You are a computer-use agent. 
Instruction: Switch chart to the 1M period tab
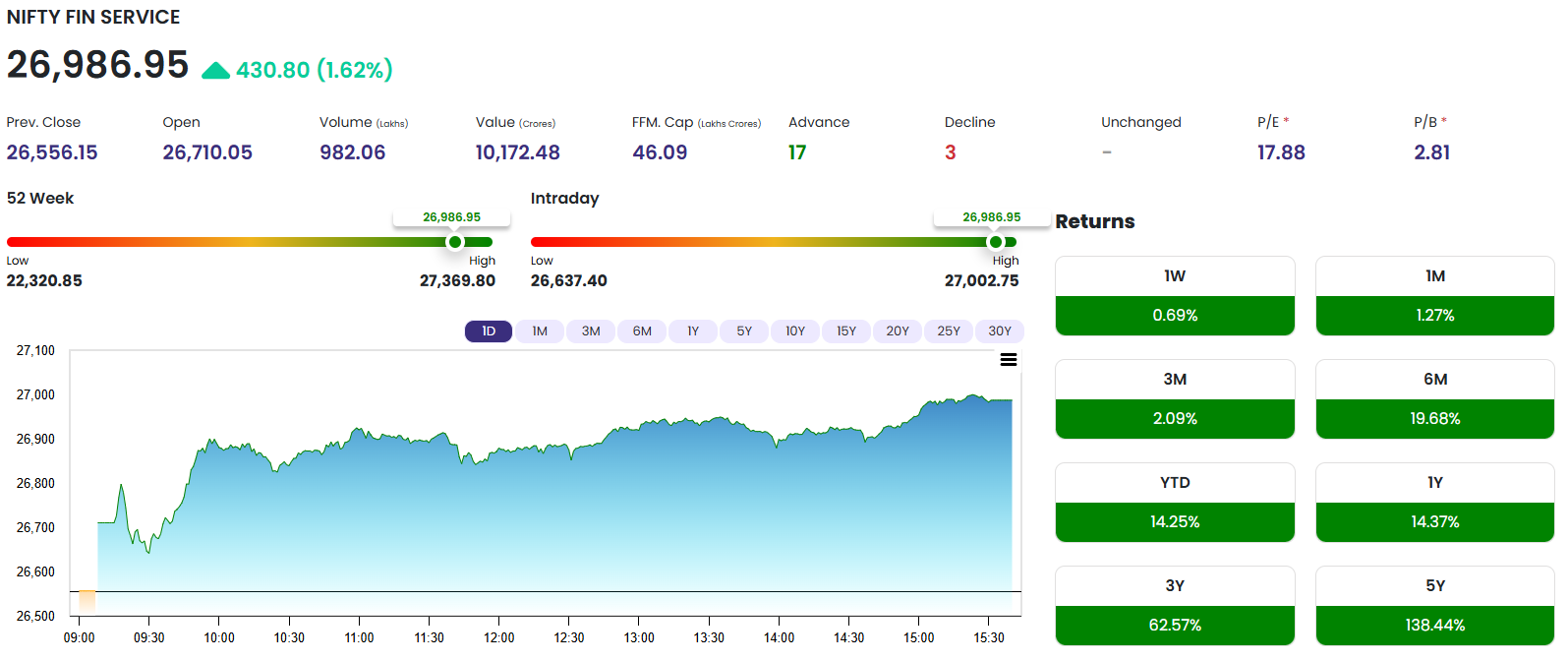click(540, 331)
